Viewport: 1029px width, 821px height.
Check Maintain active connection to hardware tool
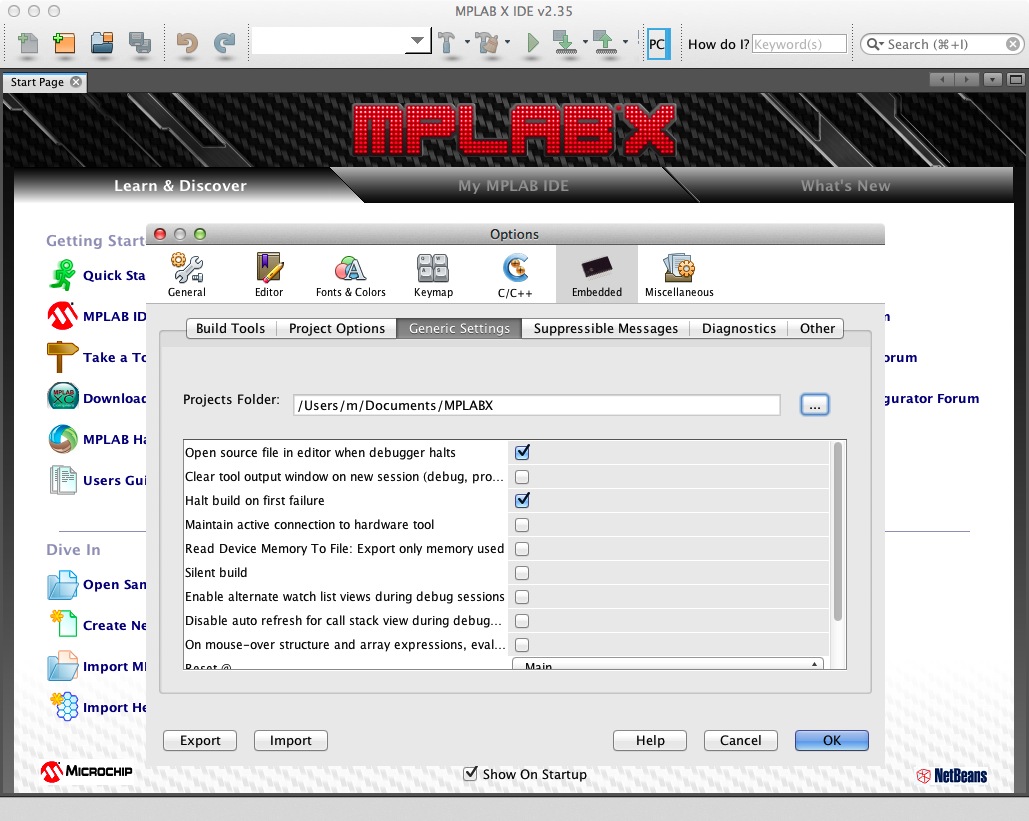522,525
